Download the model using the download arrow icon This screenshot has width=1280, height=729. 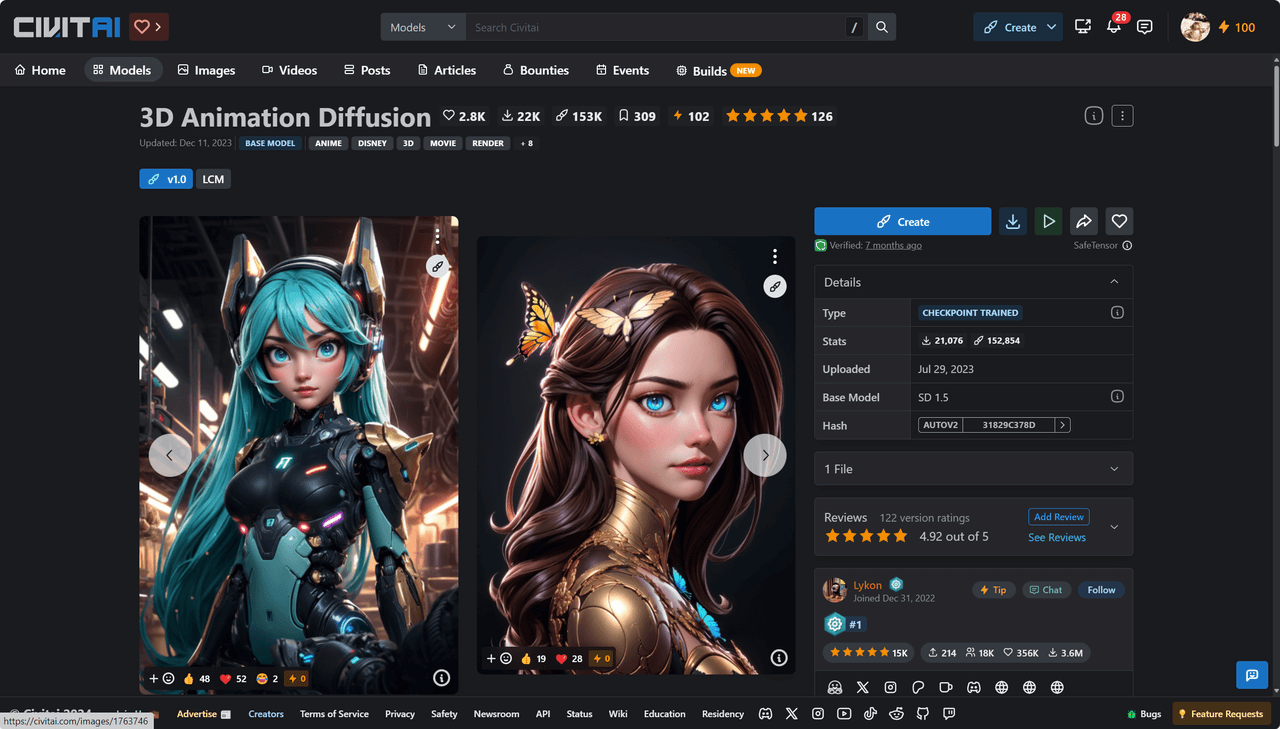coord(1013,222)
